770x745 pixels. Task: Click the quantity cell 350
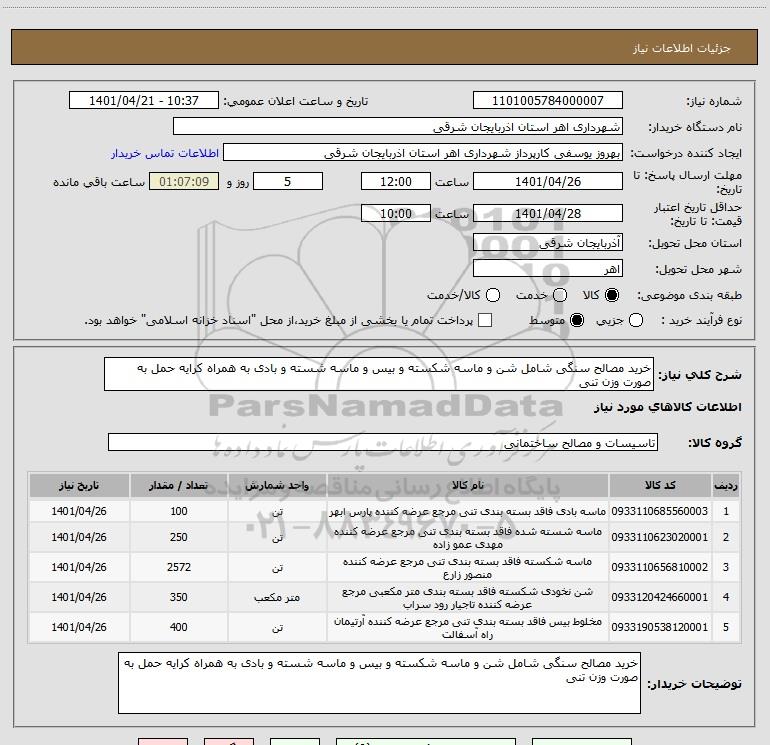(x=179, y=597)
